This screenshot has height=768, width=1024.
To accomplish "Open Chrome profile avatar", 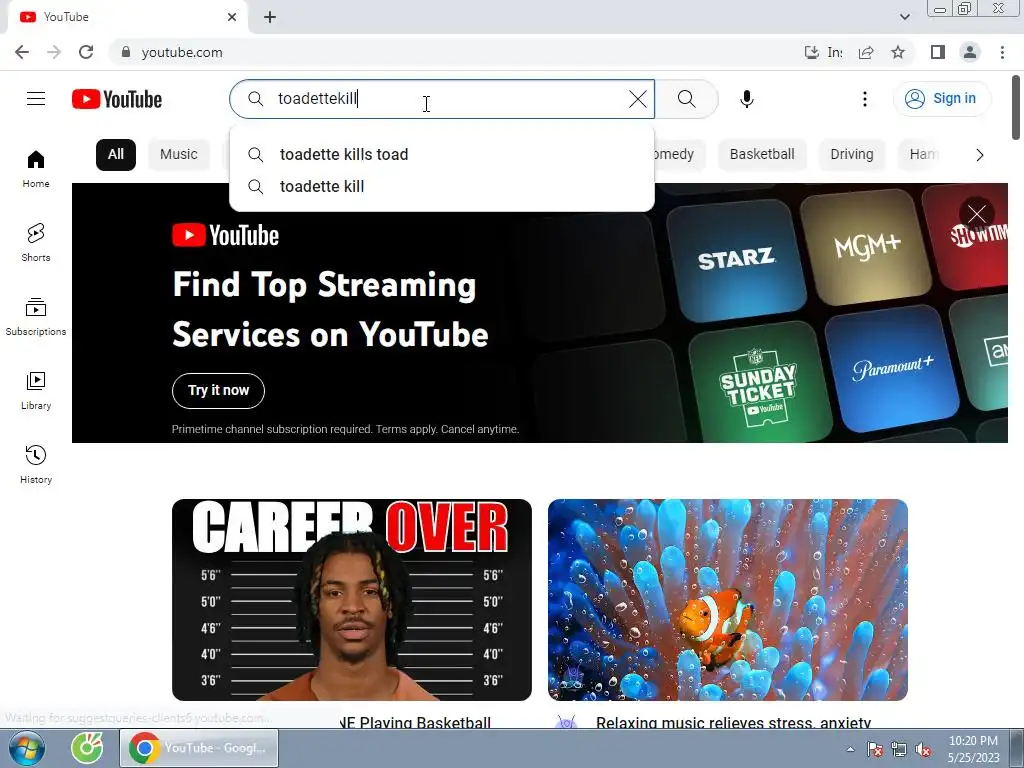I will click(x=970, y=52).
